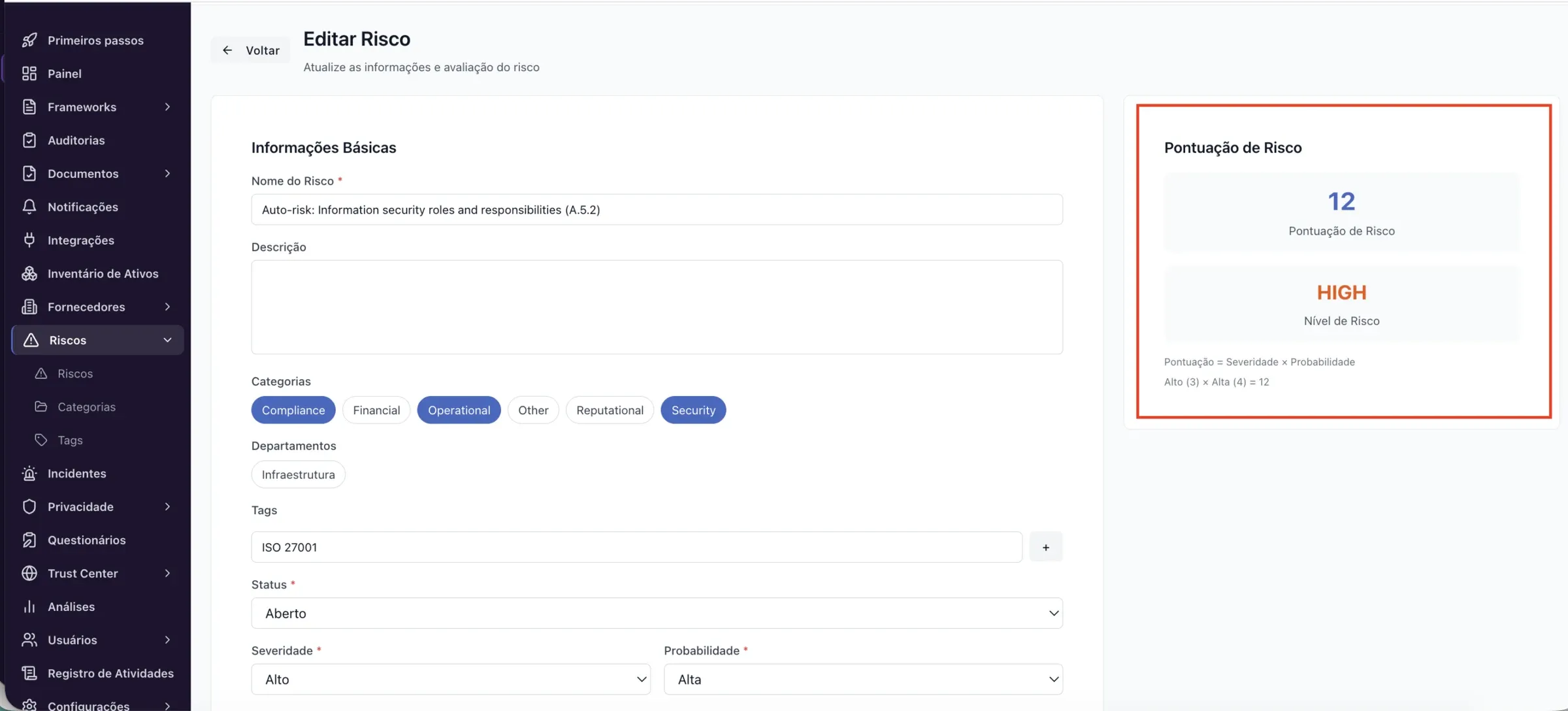Expand the Privacidade menu chevron

coord(167,507)
